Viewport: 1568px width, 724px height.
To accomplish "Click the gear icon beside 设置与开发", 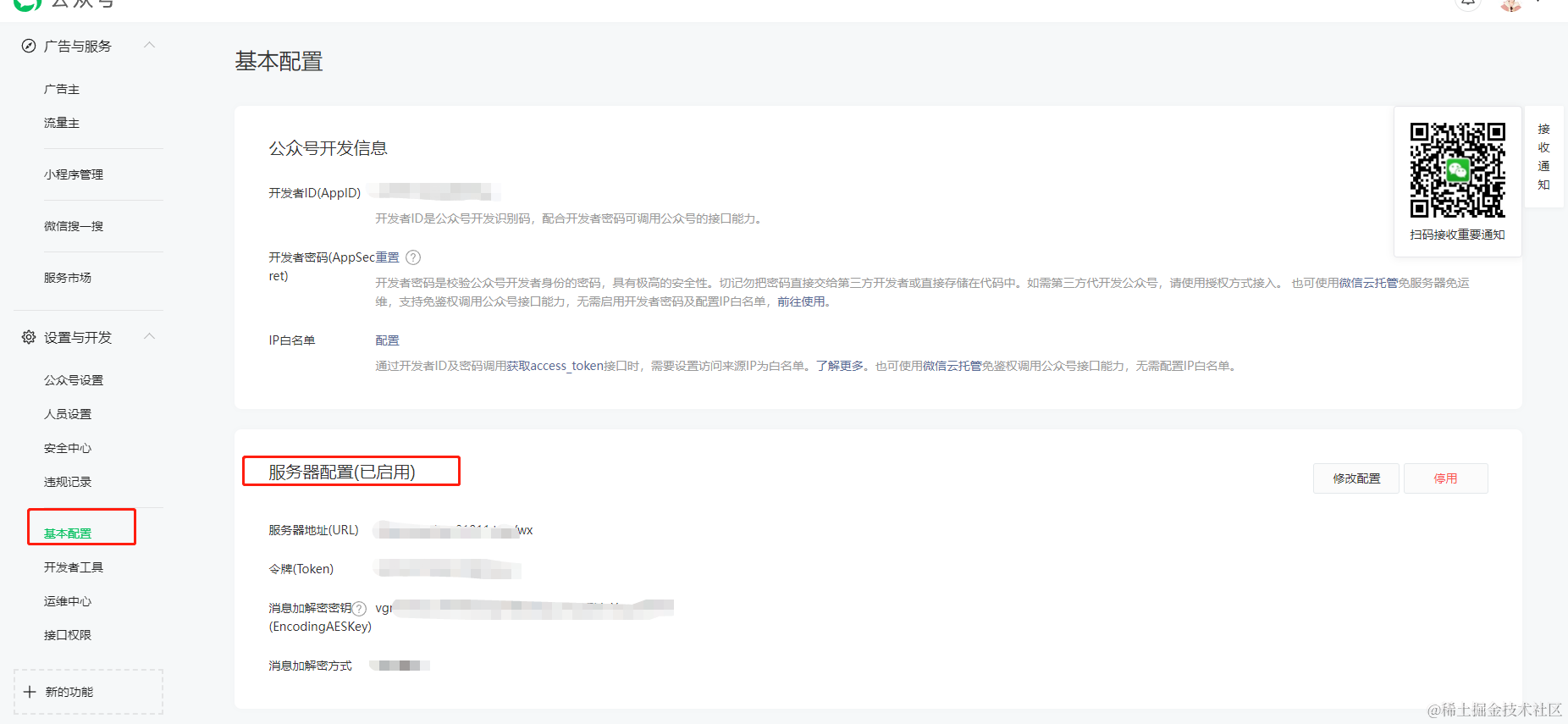I will [29, 337].
